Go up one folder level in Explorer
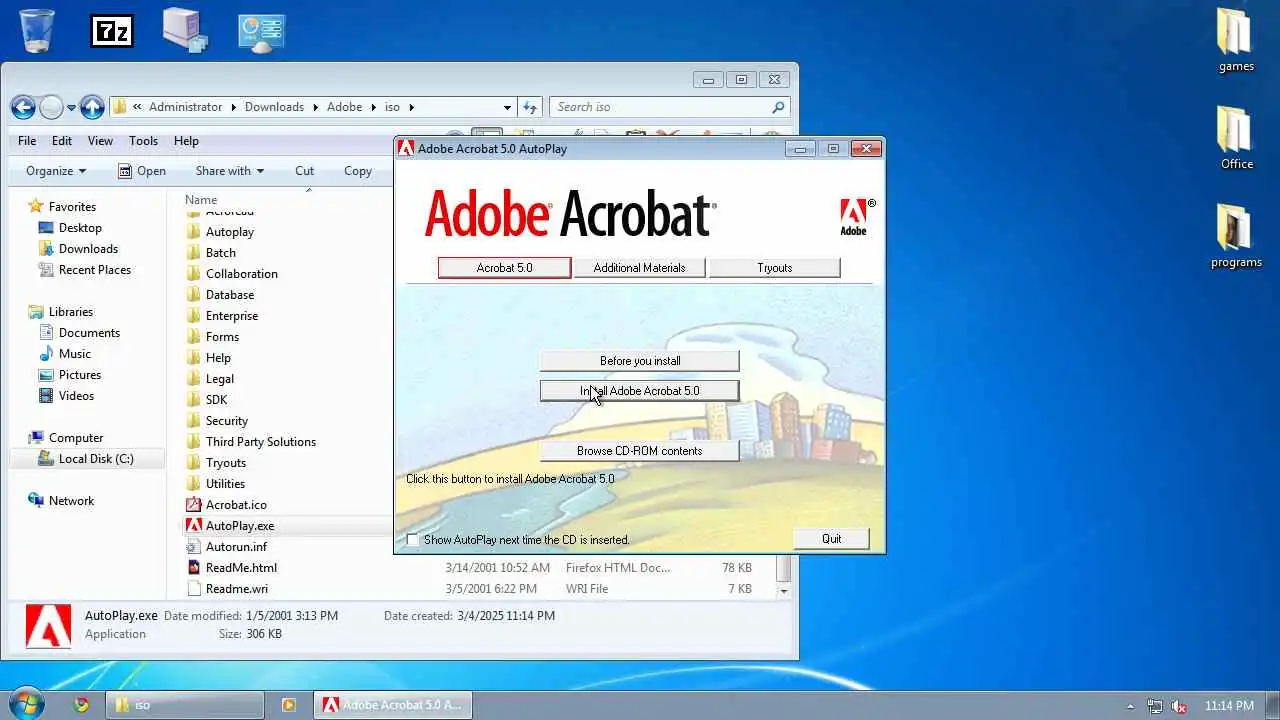Image resolution: width=1280 pixels, height=720 pixels. point(92,107)
